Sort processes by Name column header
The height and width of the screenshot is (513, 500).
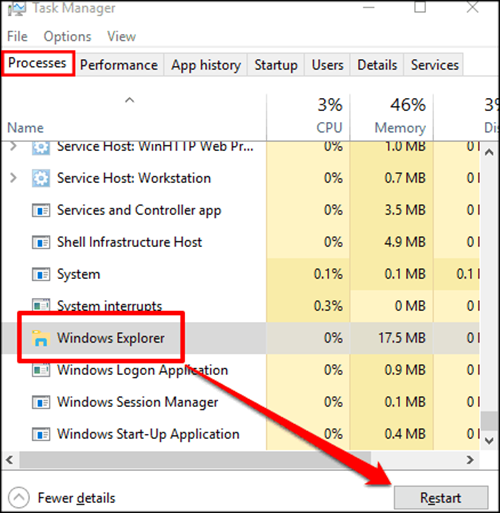click(25, 128)
